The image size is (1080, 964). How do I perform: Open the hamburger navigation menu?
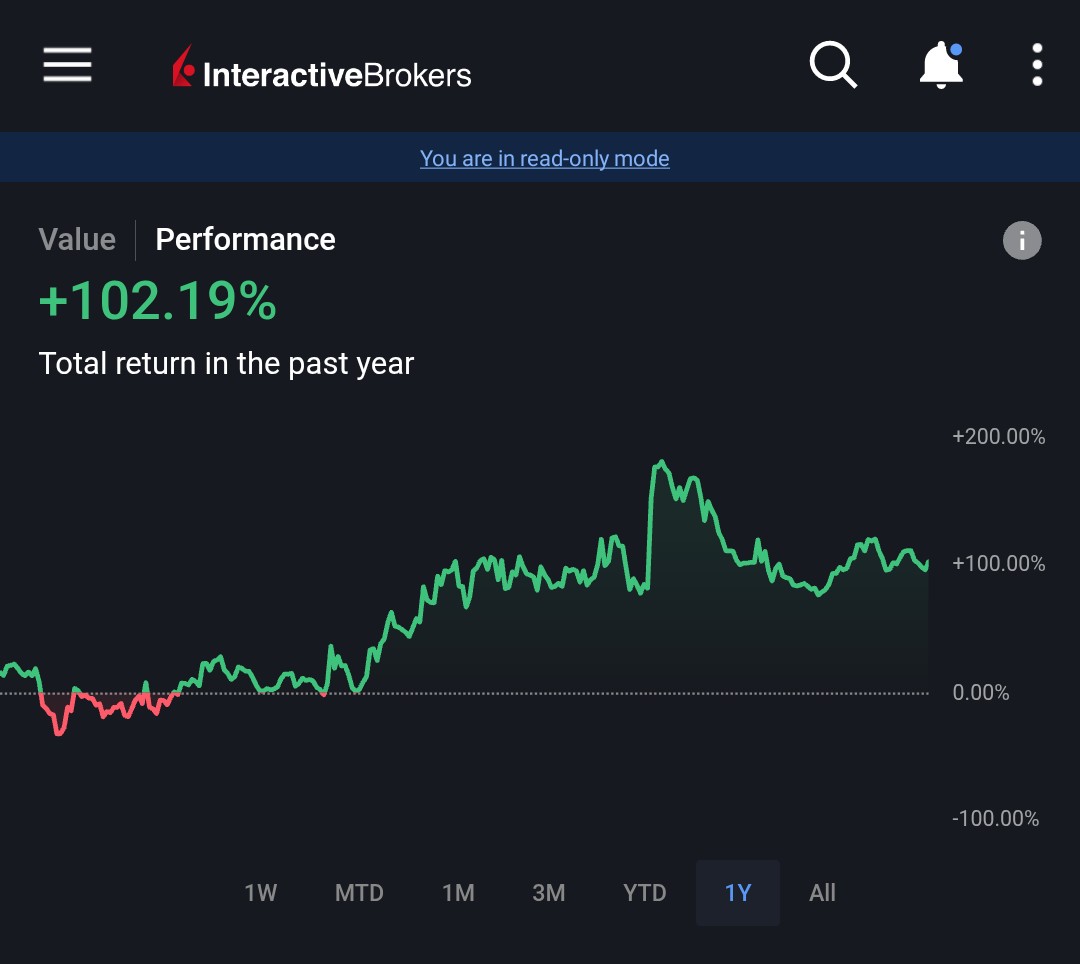coord(66,65)
